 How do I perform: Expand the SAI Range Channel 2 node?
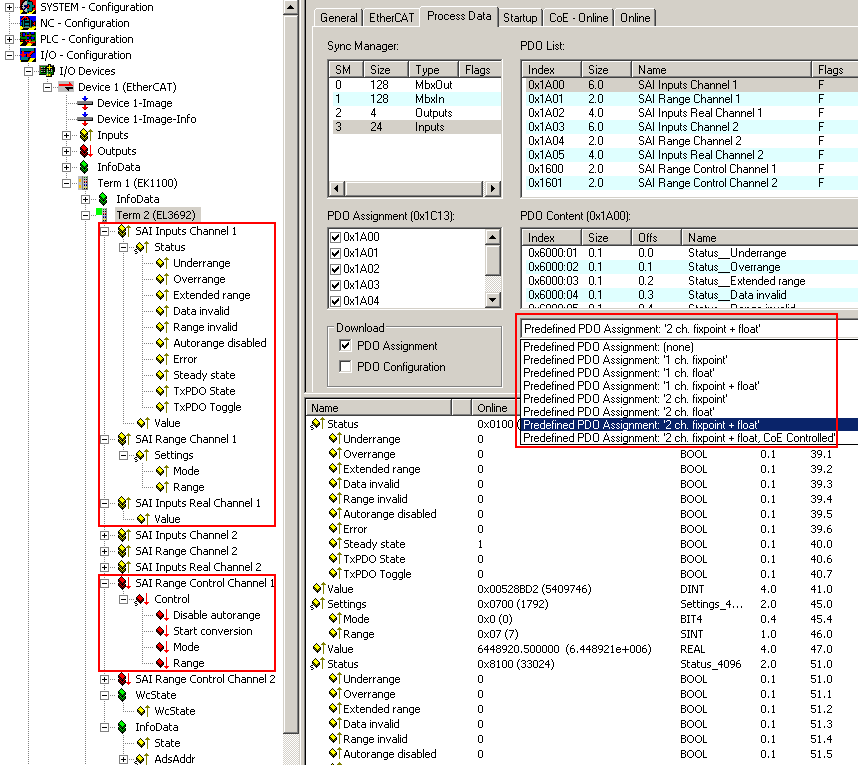(x=105, y=551)
